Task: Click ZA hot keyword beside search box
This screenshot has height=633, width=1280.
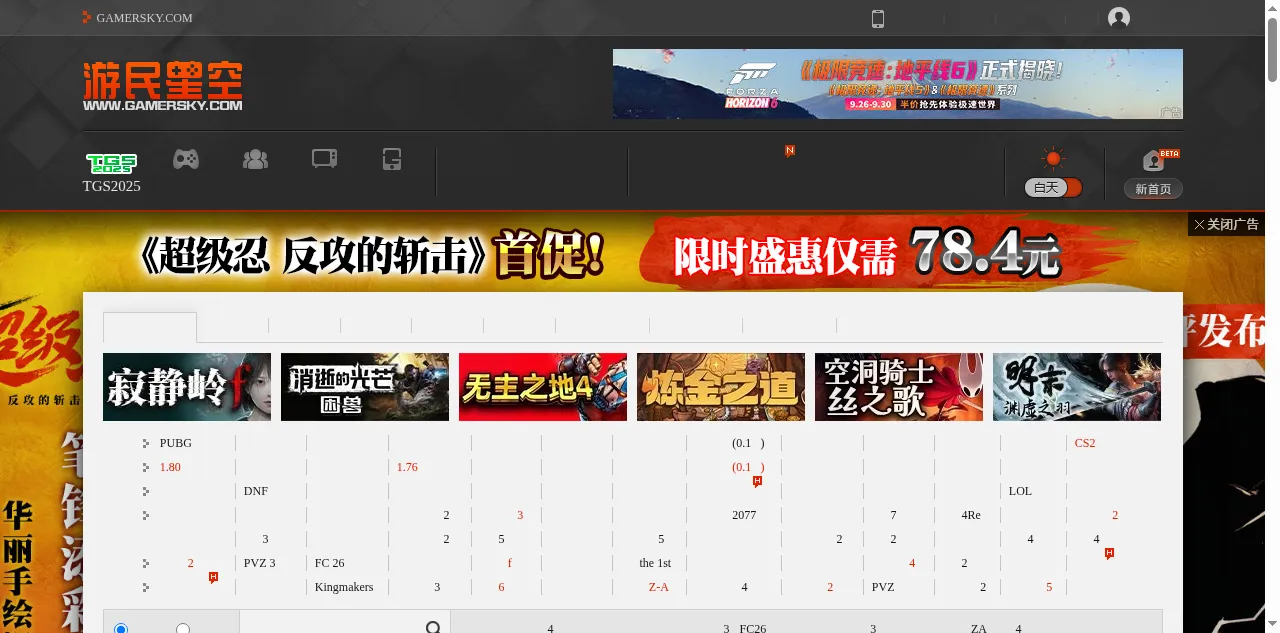Action: click(979, 629)
